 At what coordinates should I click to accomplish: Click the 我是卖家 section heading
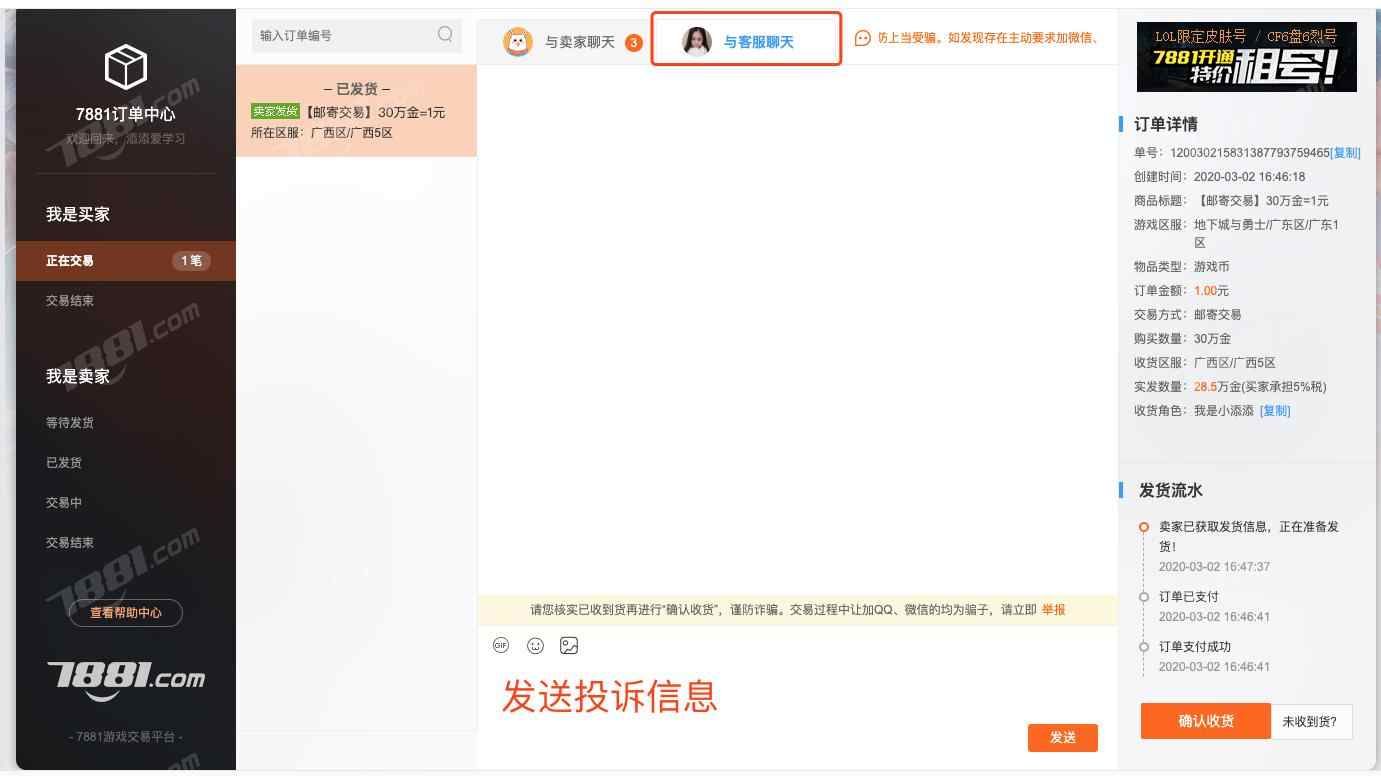78,377
